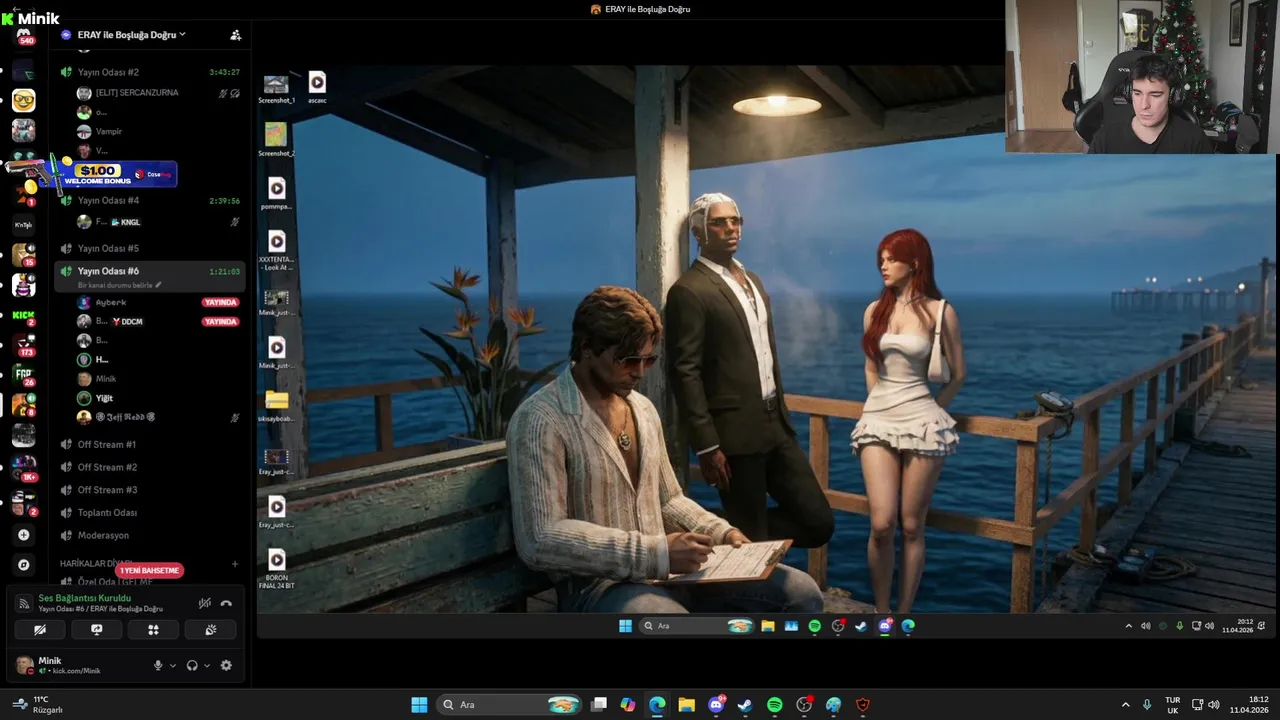
Task: Open the server icon with 173 badge
Action: [24, 346]
